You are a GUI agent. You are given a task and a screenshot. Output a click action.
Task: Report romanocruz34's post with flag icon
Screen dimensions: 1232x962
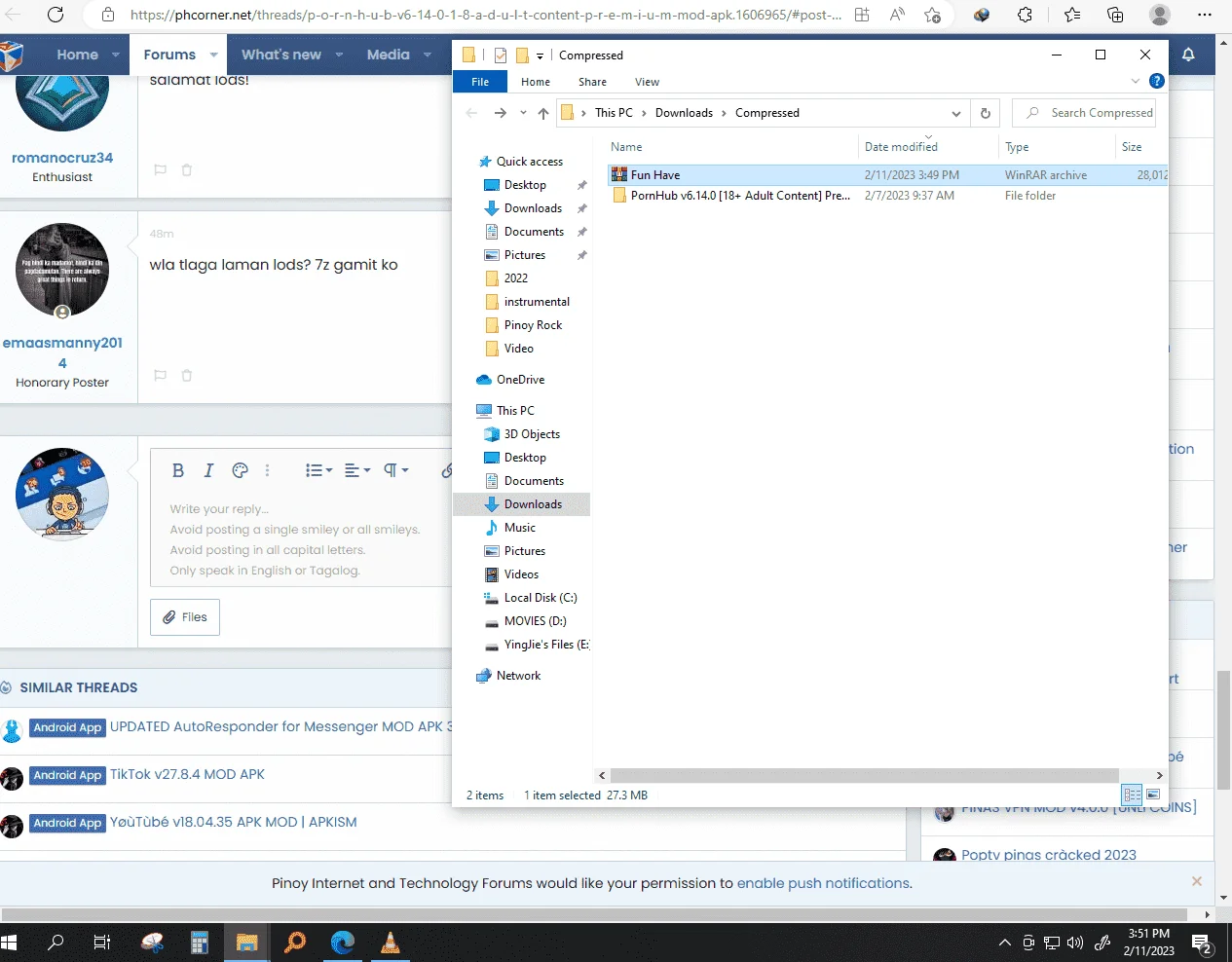(x=161, y=169)
